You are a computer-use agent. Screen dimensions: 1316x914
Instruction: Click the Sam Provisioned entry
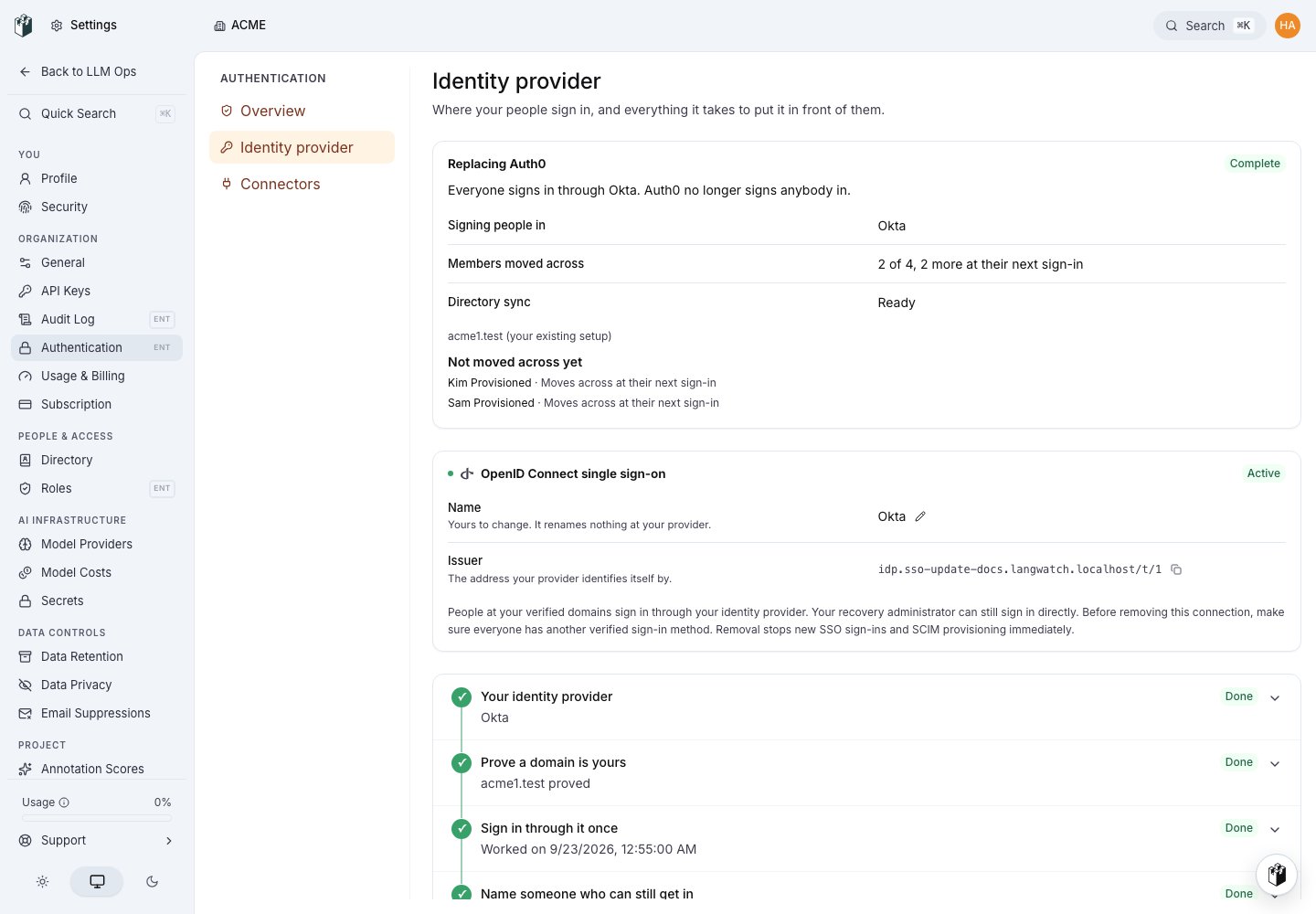pyautogui.click(x=583, y=403)
